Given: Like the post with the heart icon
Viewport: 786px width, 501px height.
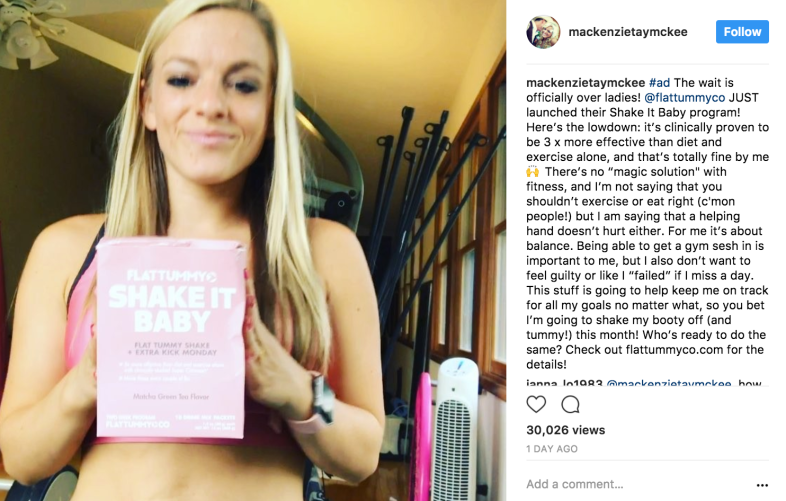Looking at the screenshot, I should [x=536, y=404].
